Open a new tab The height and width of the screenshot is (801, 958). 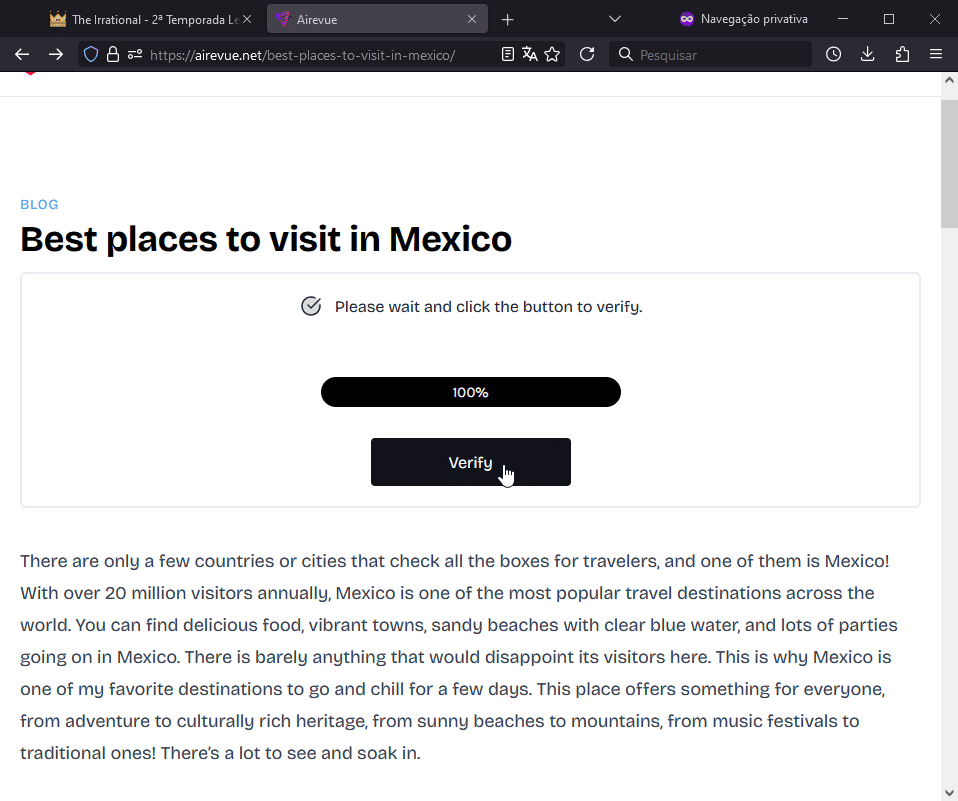pyautogui.click(x=507, y=20)
